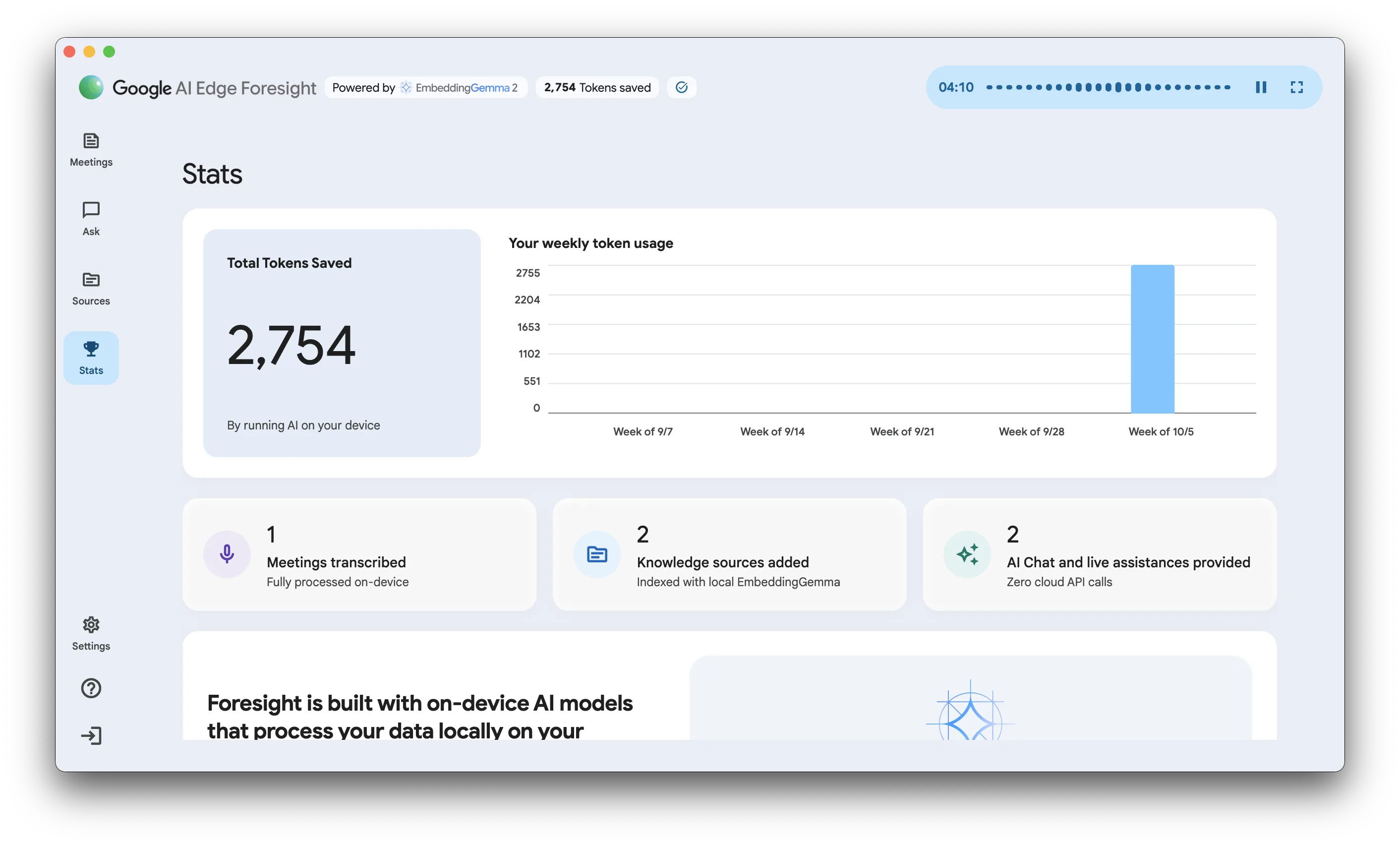The height and width of the screenshot is (845, 1400).
Task: Click the microphone icon for Meetings transcribed
Action: tap(227, 554)
